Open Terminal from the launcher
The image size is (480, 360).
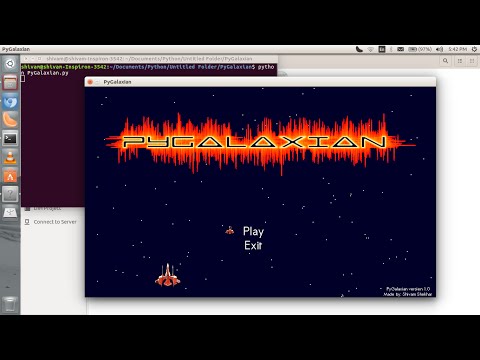pos(10,139)
